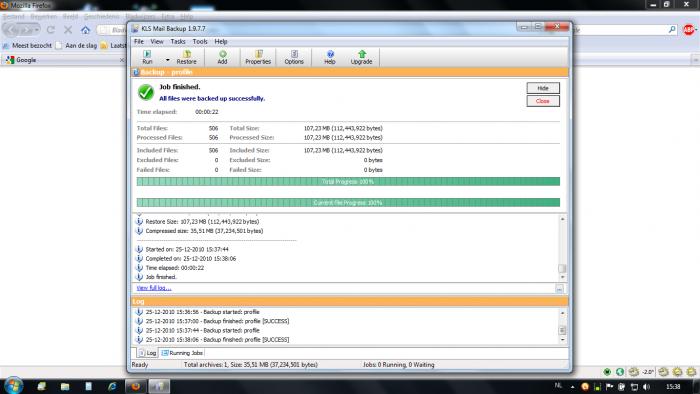700x394 pixels.
Task: Click the Current File Progress bar
Action: click(x=348, y=203)
